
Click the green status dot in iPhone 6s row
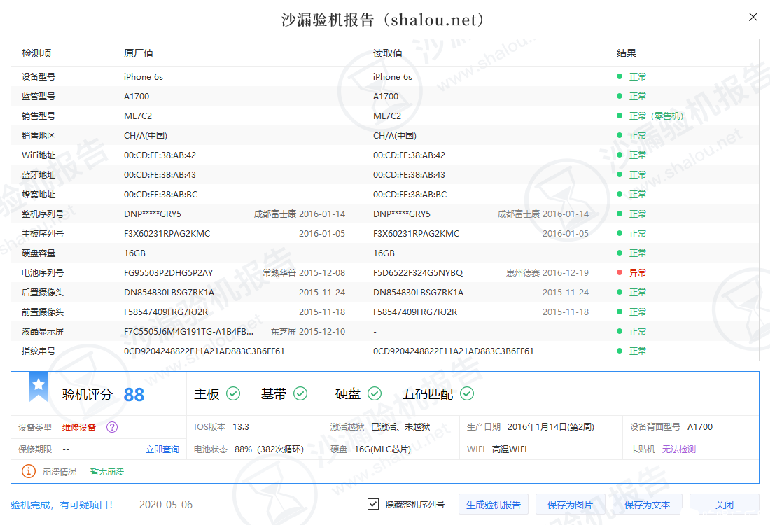[x=619, y=77]
